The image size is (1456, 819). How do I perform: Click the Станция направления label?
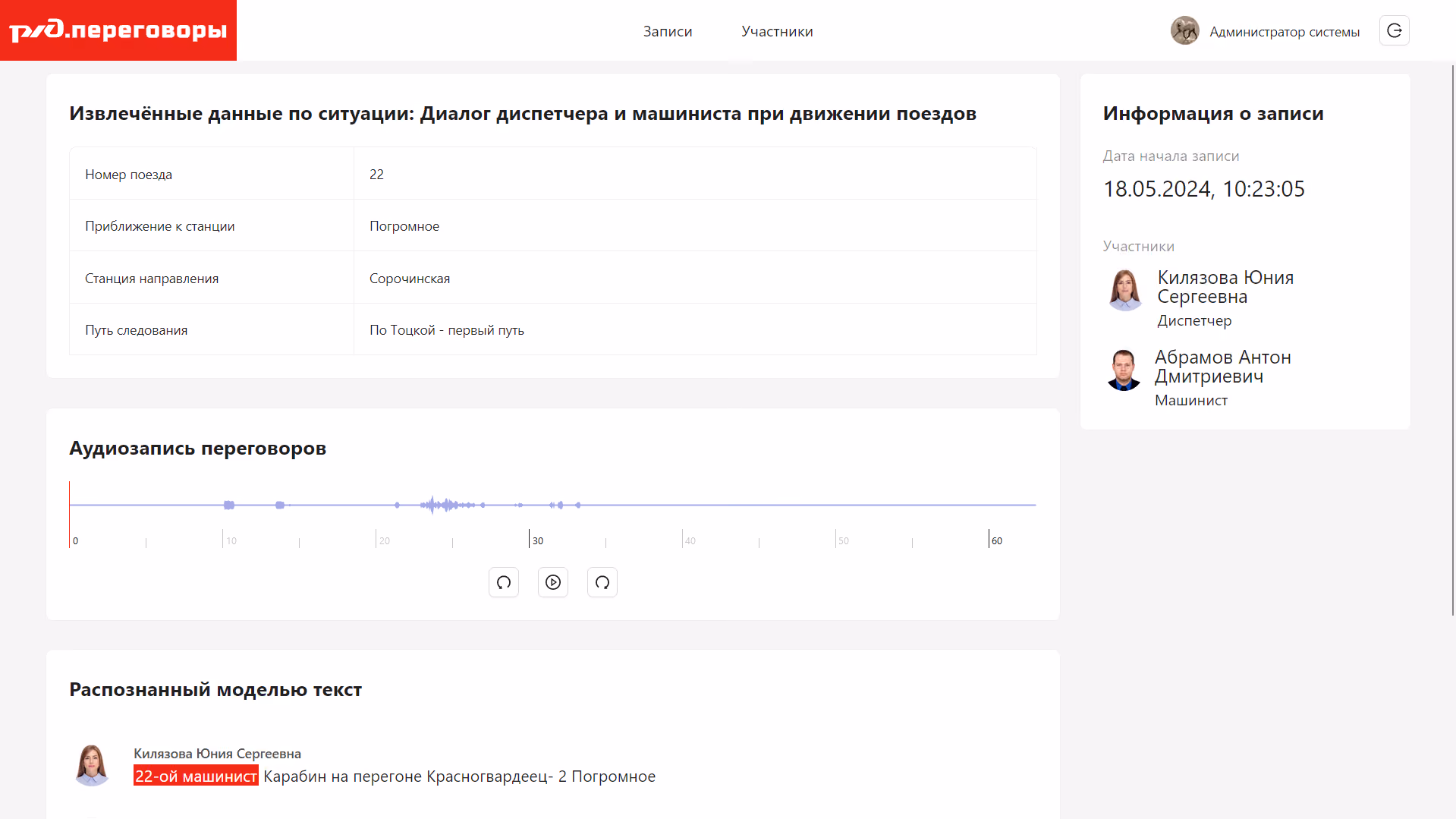[152, 279]
